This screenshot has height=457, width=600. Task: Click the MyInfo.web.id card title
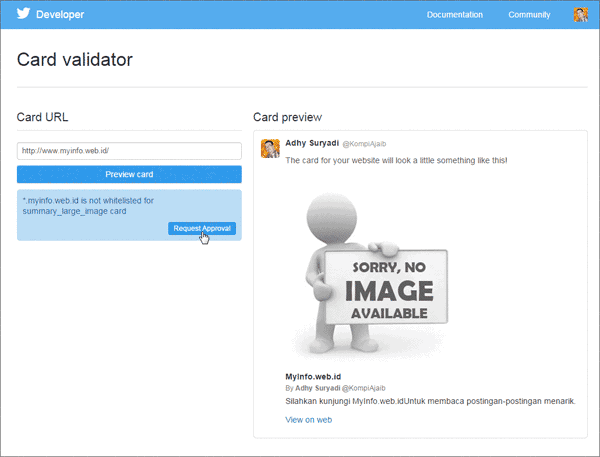tap(313, 377)
